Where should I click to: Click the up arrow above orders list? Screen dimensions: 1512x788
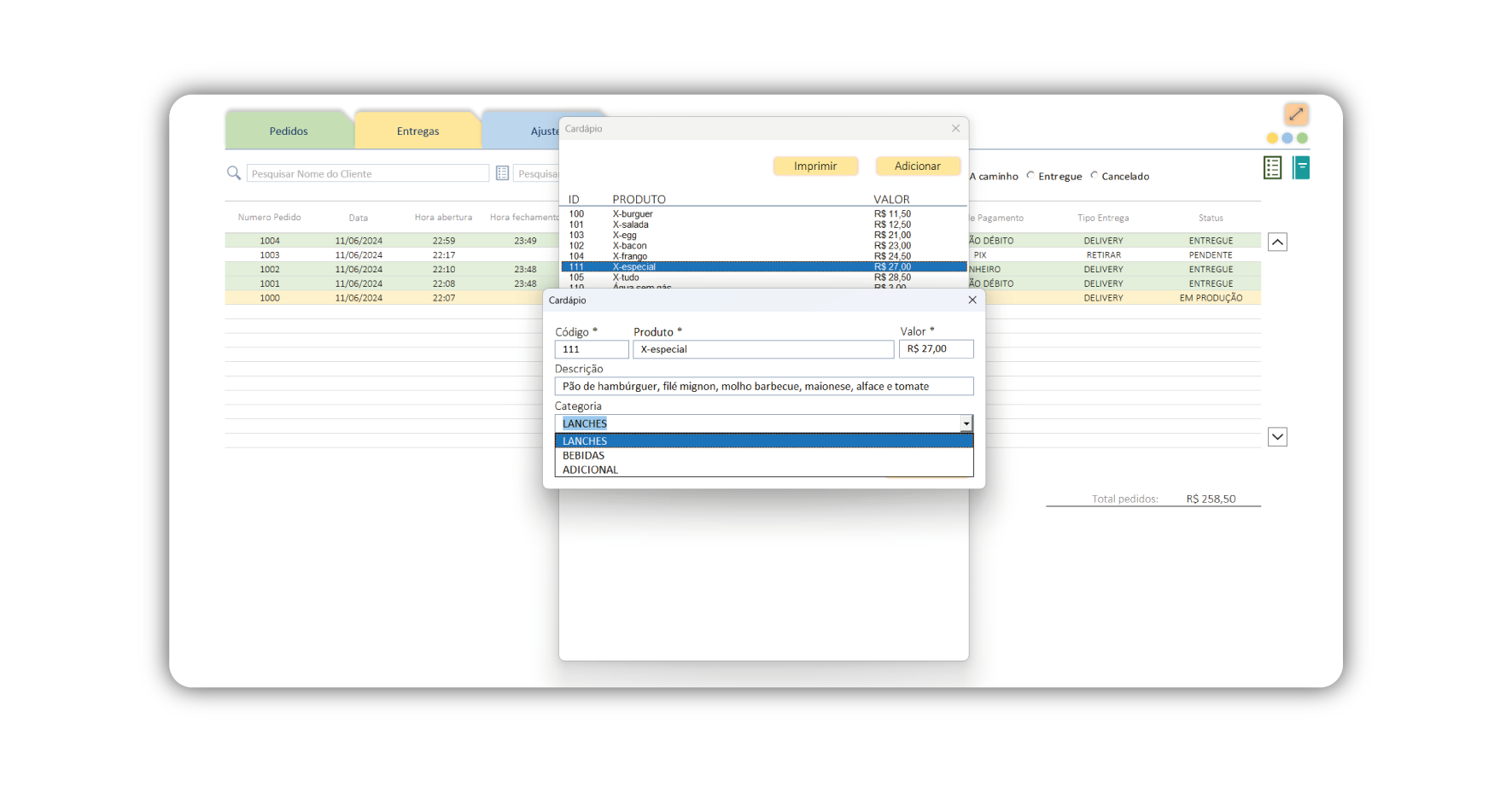point(1277,242)
